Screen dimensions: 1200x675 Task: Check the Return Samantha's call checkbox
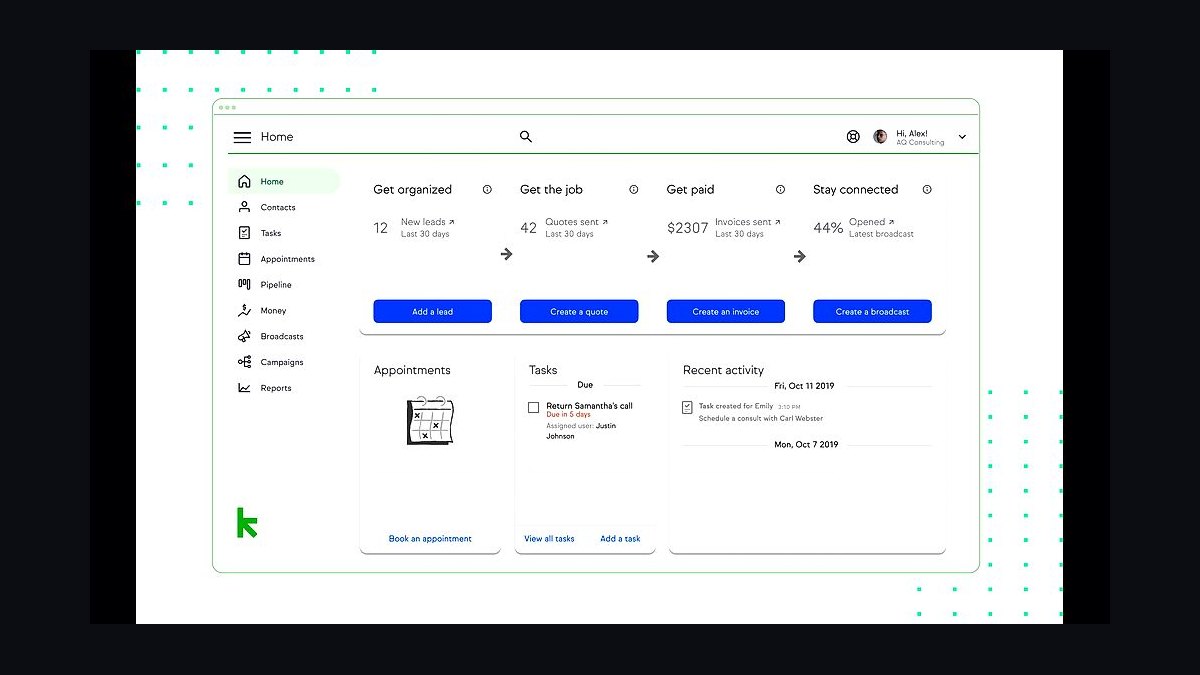pyautogui.click(x=533, y=407)
